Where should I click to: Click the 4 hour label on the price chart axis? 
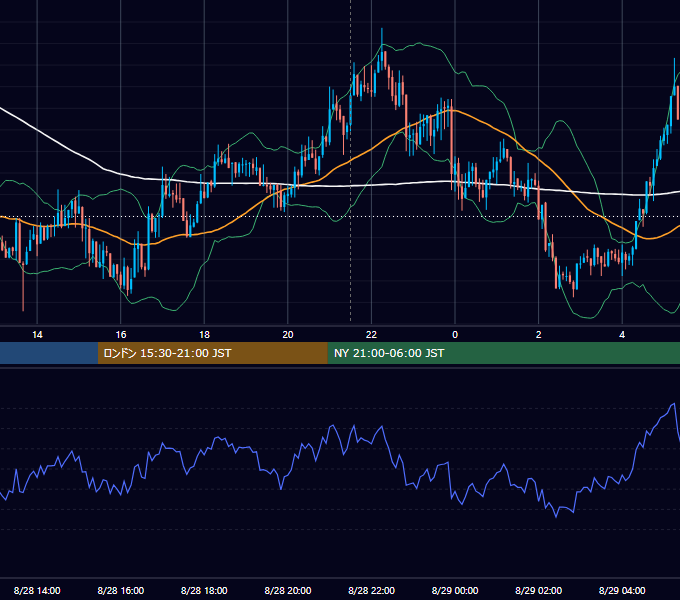(622, 335)
